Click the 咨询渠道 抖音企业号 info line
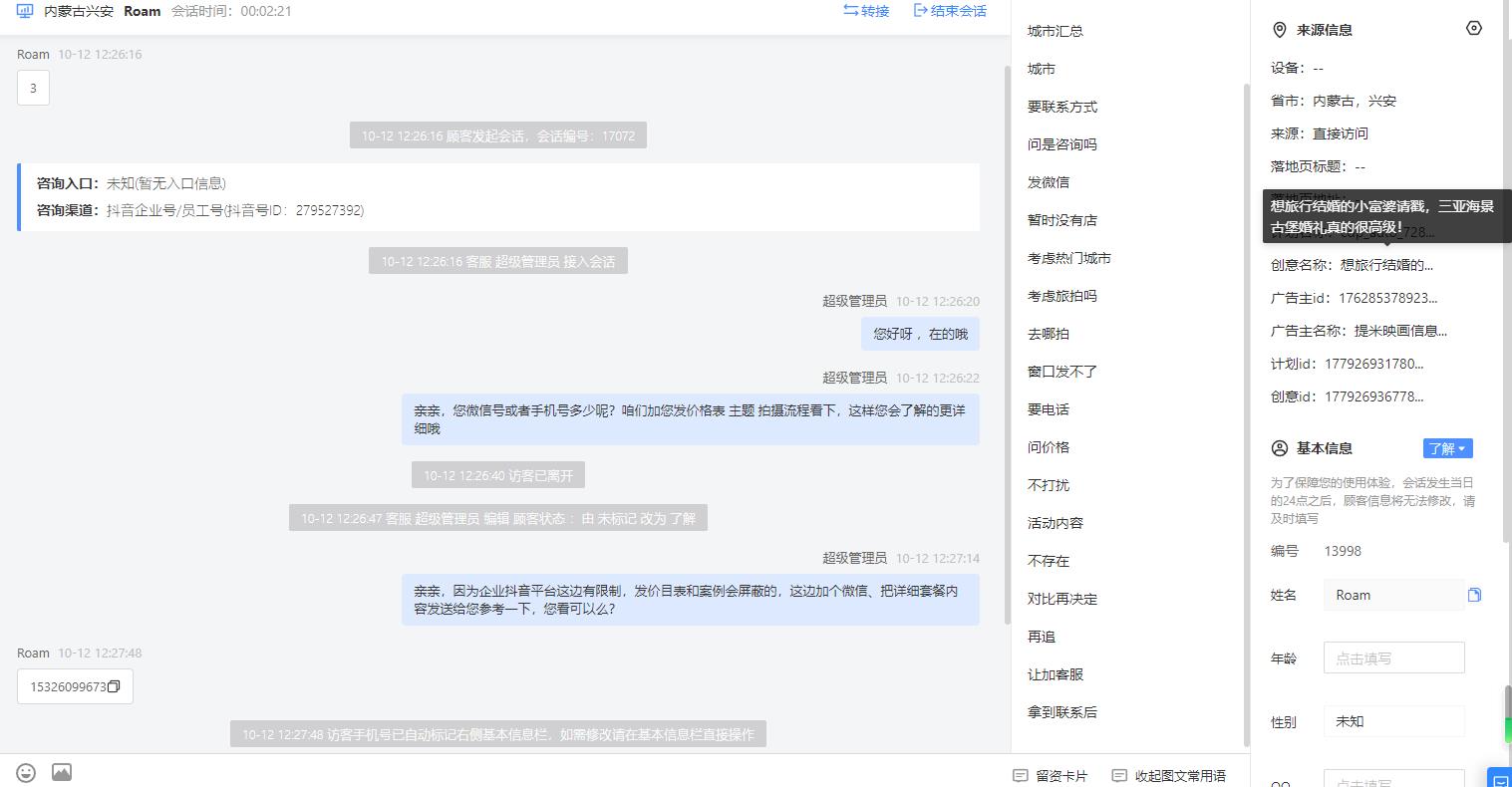The height and width of the screenshot is (787, 1512). (x=200, y=210)
